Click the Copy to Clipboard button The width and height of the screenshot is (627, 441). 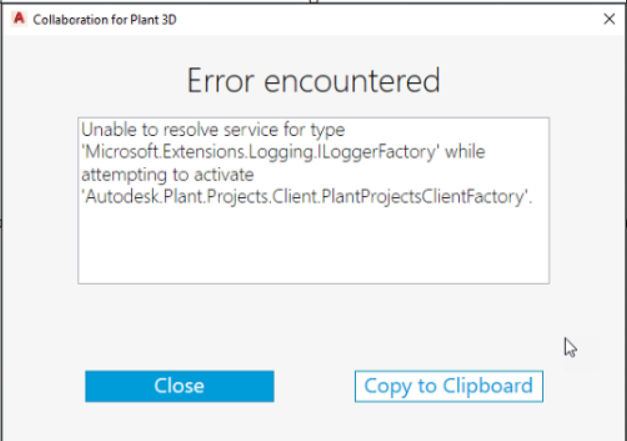(448, 386)
